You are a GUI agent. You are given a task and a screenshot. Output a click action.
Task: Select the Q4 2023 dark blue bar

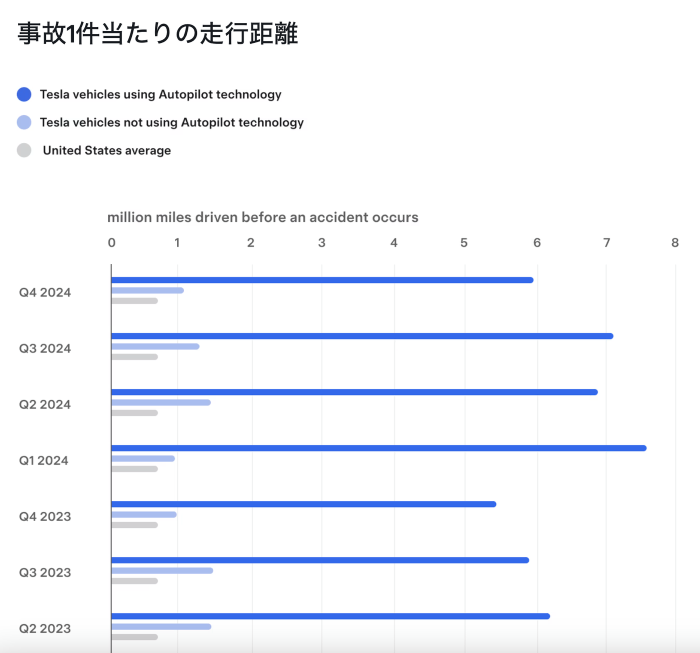(303, 504)
